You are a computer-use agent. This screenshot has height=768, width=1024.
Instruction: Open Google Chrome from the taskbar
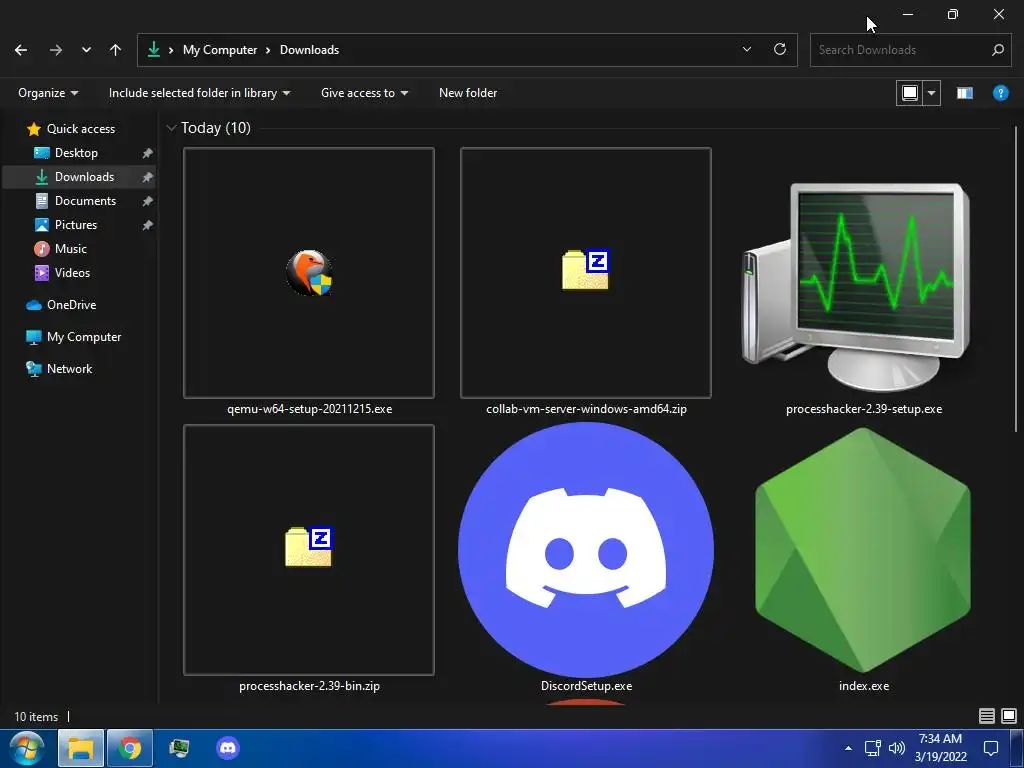(130, 748)
